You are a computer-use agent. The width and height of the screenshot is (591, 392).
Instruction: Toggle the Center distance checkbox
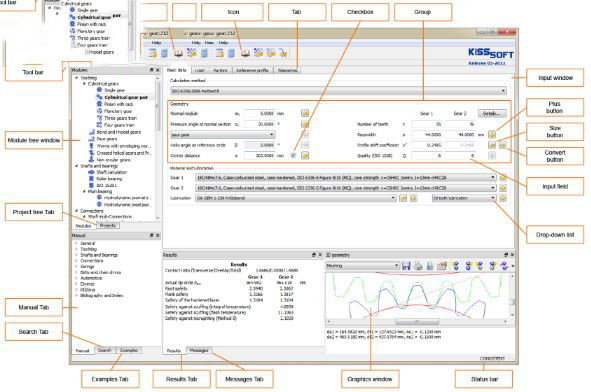click(293, 155)
